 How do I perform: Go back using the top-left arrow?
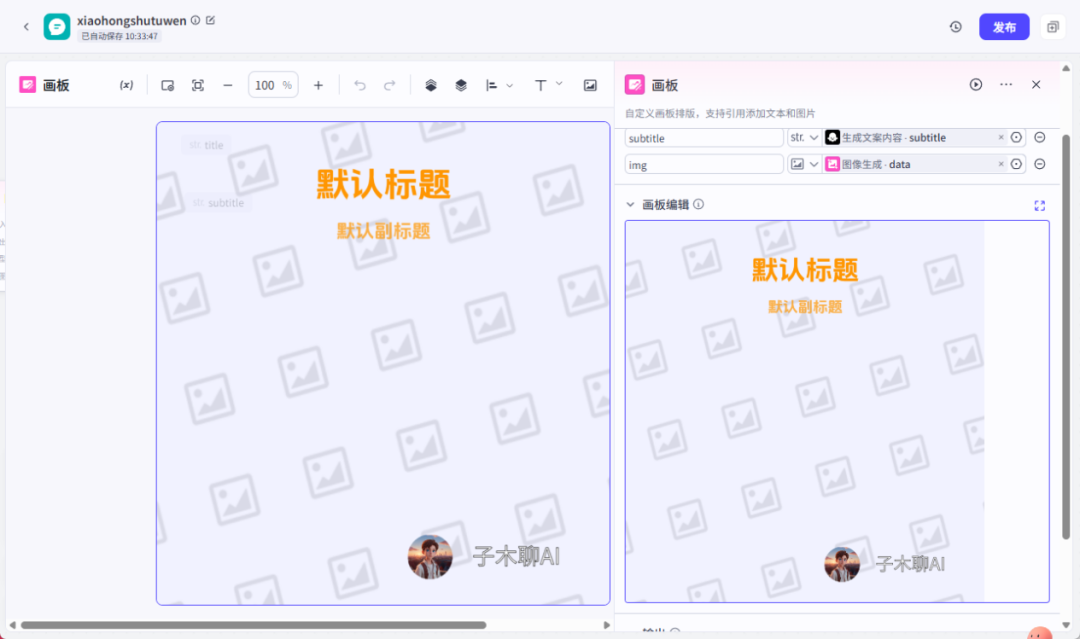click(x=26, y=27)
